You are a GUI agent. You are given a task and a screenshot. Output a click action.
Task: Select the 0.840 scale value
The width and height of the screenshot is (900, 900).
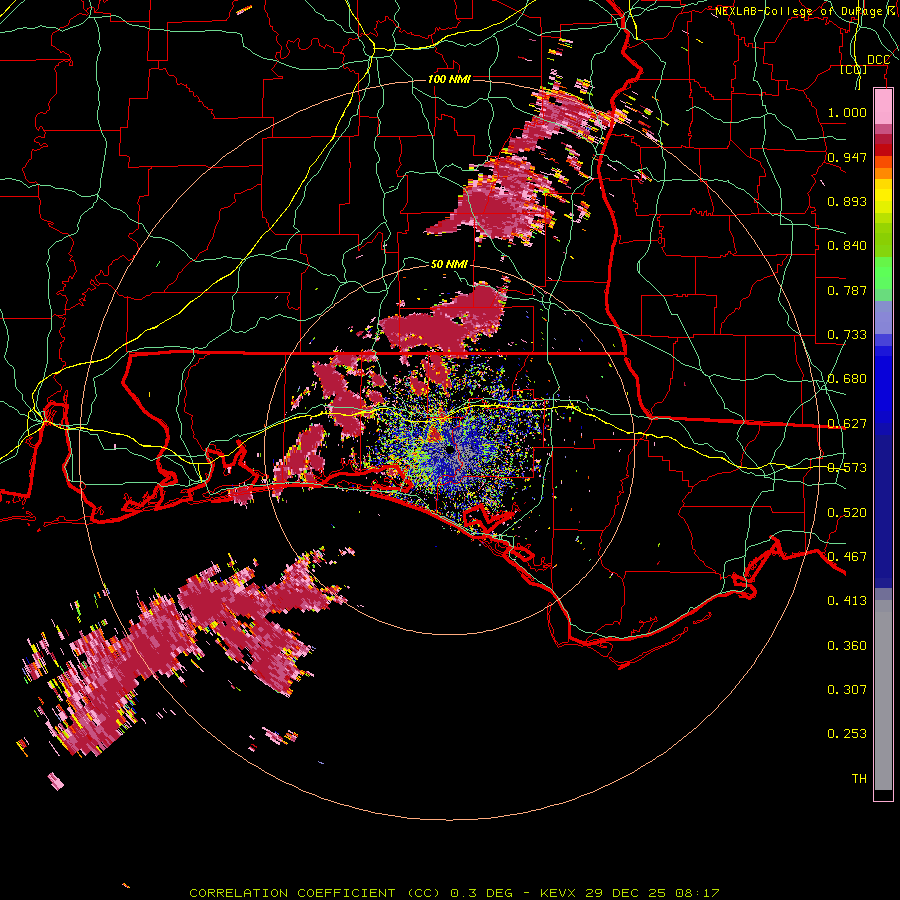point(847,246)
